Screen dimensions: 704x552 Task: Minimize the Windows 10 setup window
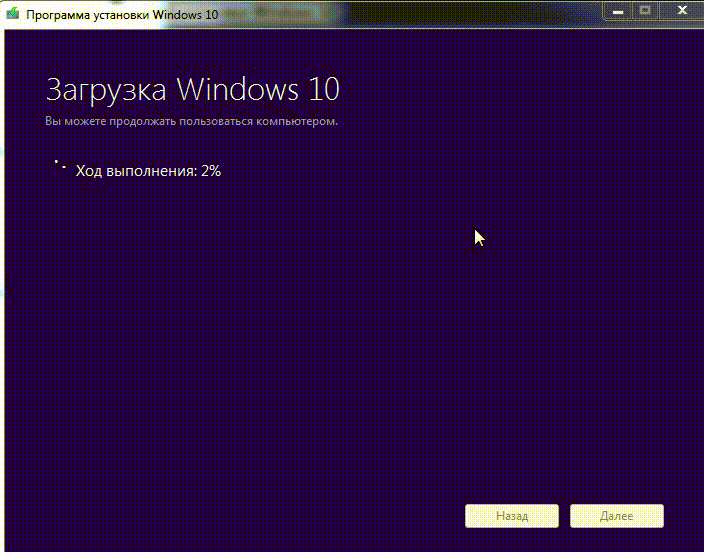coord(617,11)
